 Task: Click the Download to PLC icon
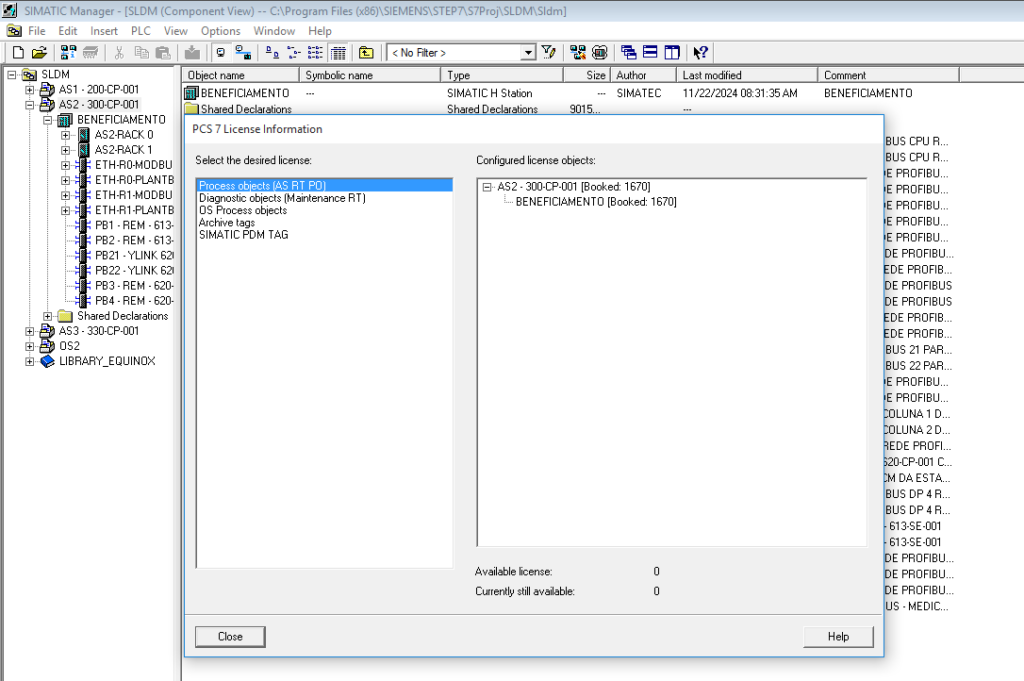(192, 53)
